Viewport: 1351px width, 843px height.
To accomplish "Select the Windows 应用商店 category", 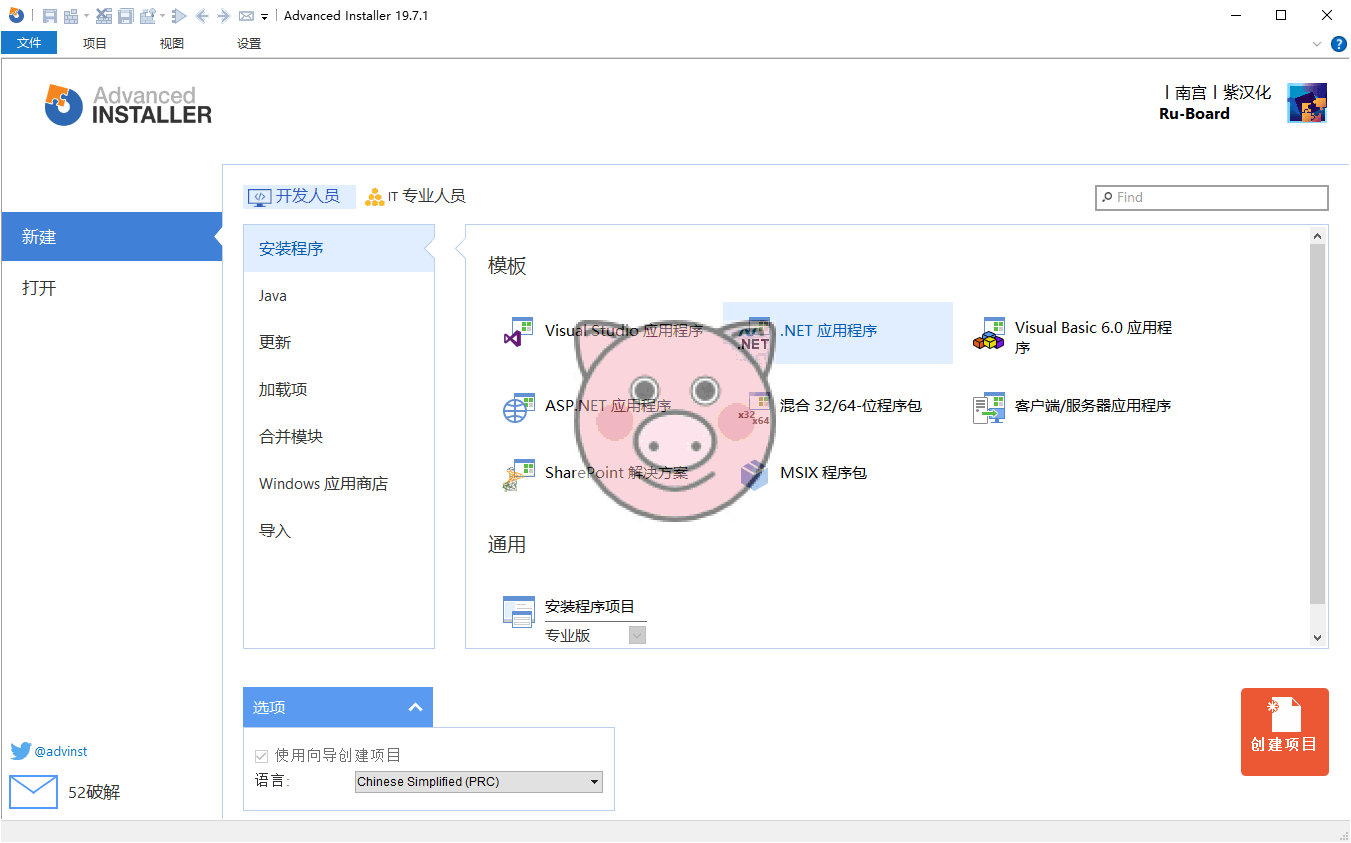I will click(339, 483).
